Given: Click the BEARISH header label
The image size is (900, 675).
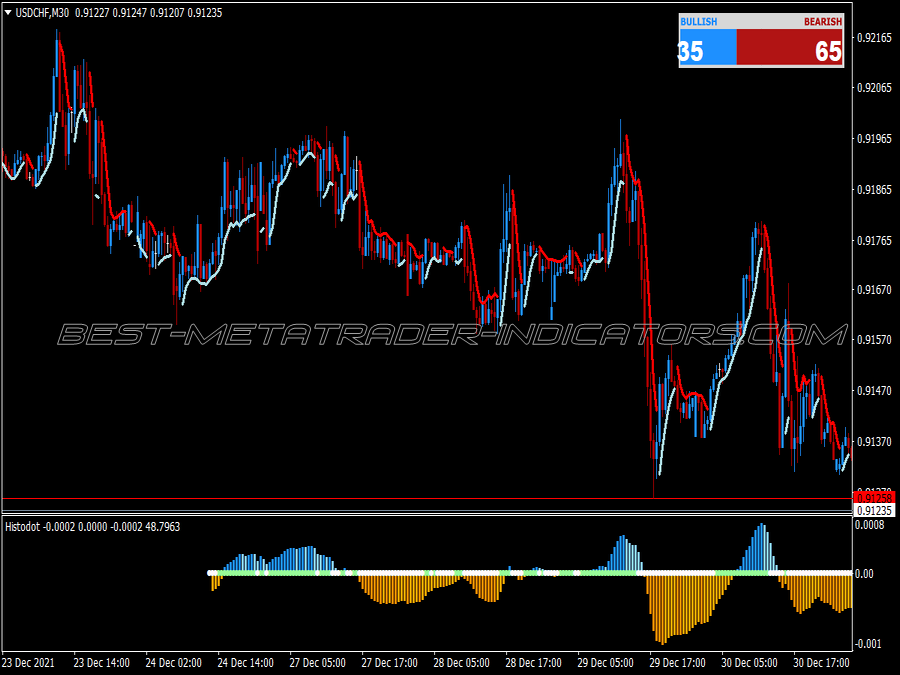Looking at the screenshot, I should [823, 22].
